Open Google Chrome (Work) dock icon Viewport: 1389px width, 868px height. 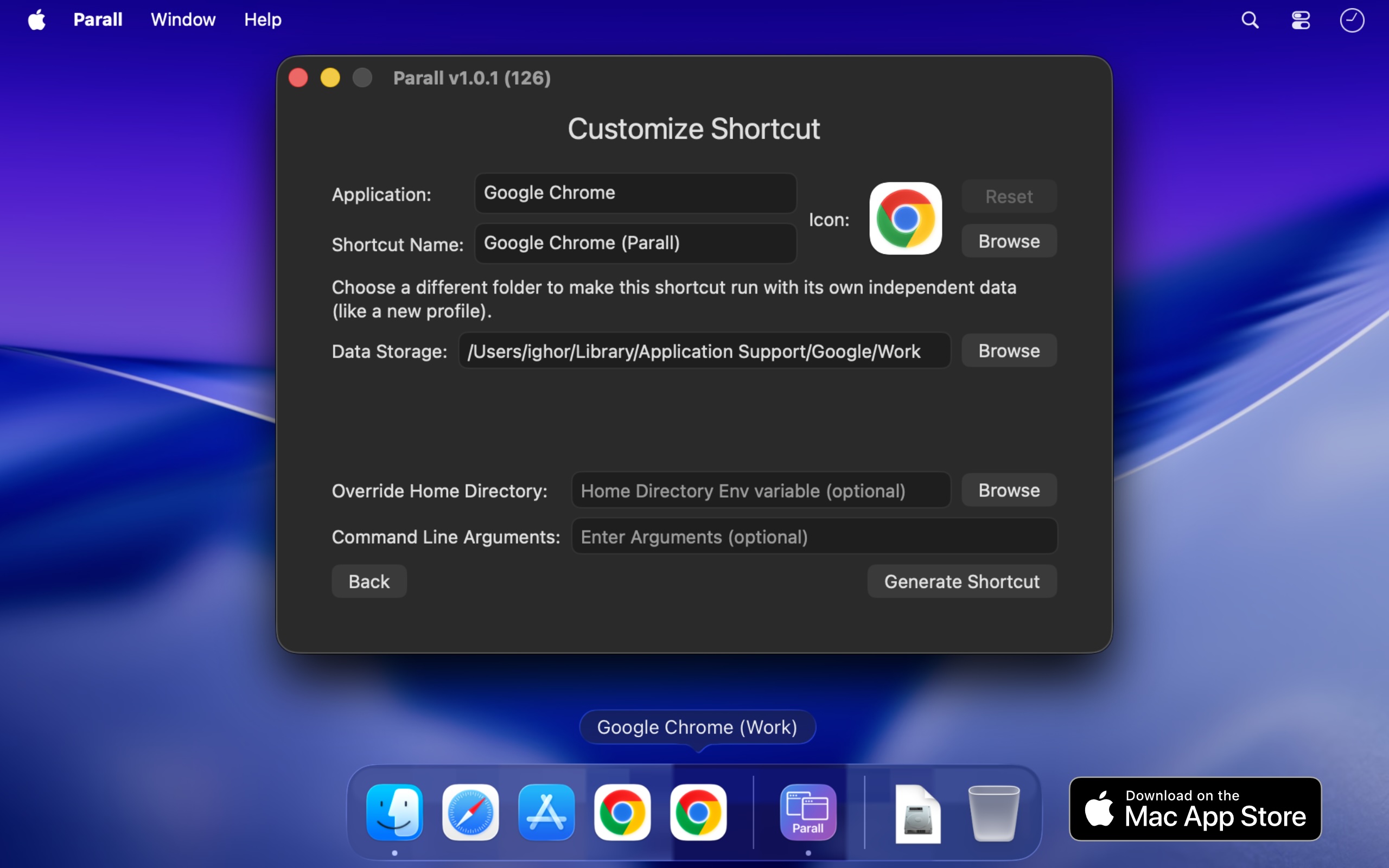click(x=698, y=812)
